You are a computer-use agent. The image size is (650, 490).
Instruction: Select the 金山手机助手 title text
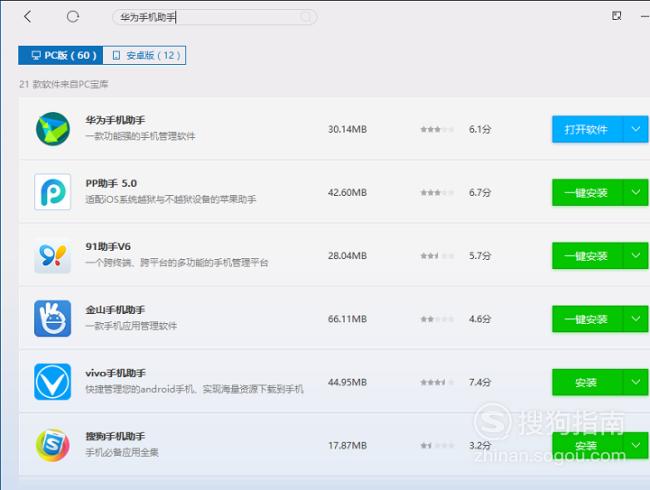115,310
